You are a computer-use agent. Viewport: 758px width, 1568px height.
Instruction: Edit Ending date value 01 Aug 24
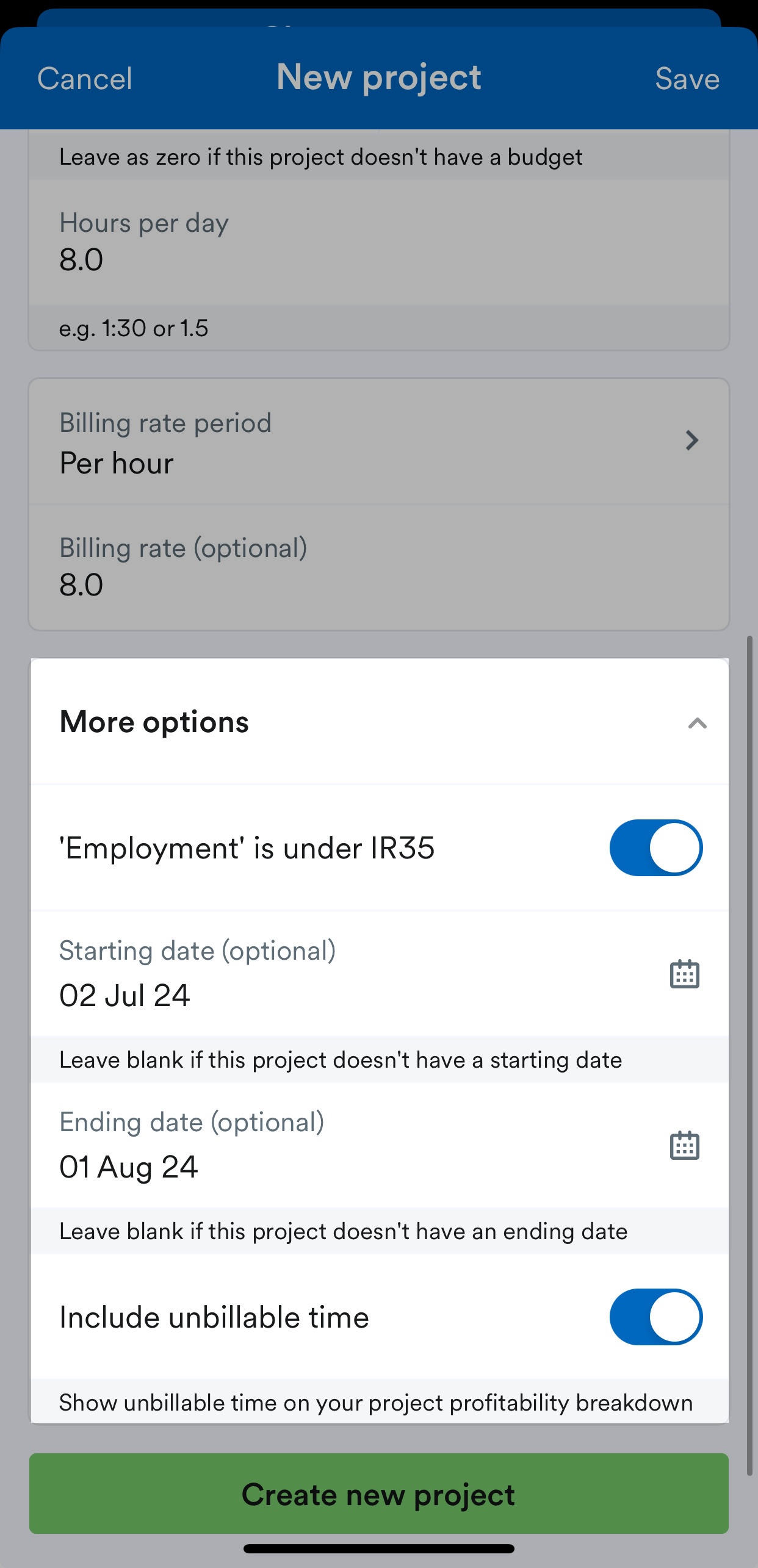click(x=129, y=1167)
